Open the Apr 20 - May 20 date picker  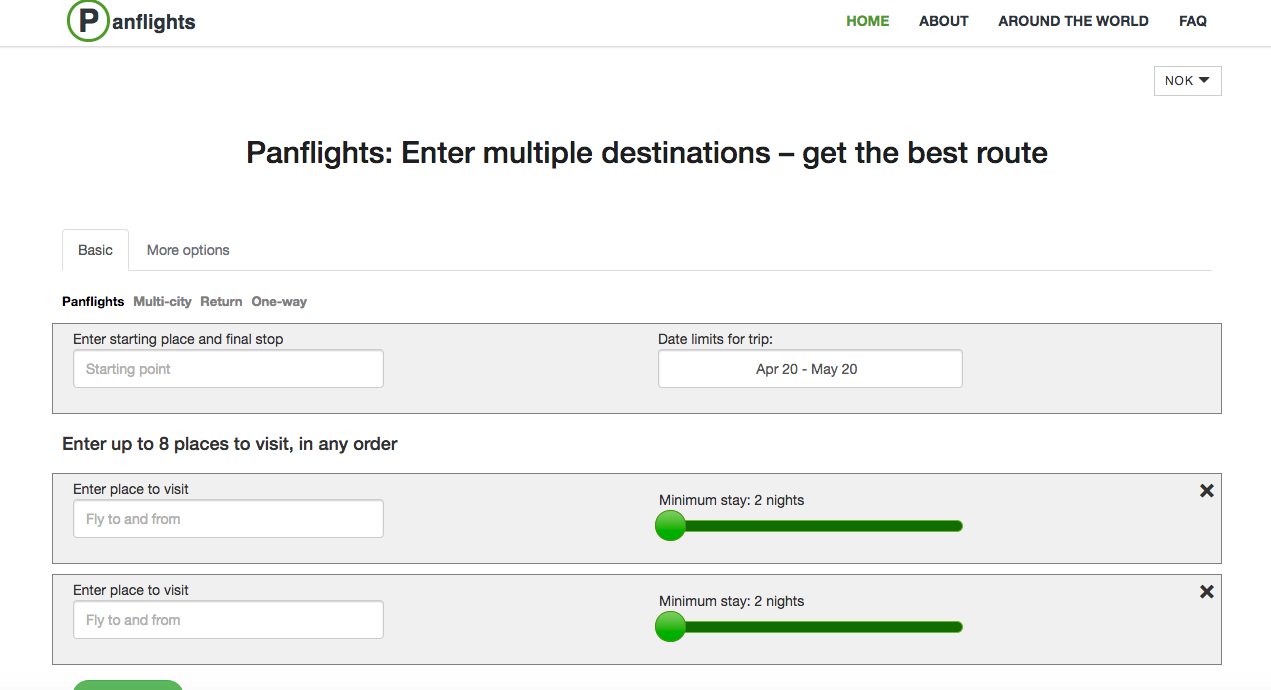pos(810,369)
